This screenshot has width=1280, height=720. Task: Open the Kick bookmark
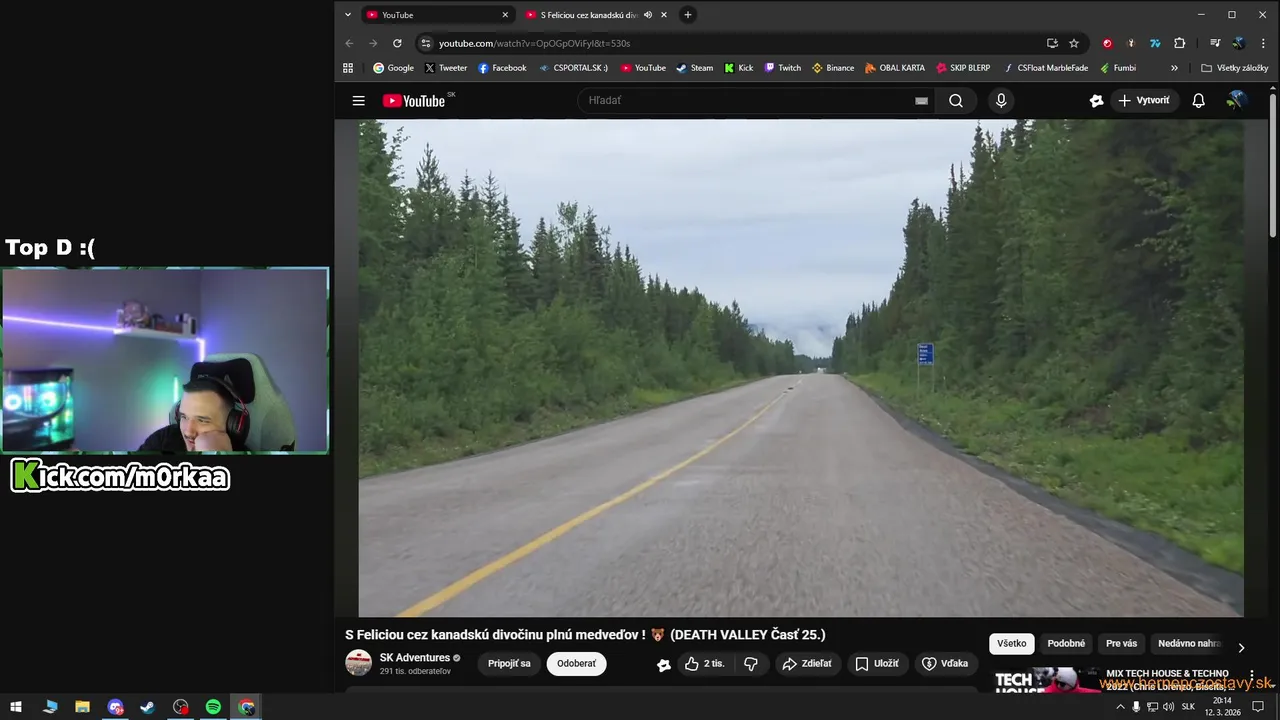(738, 68)
